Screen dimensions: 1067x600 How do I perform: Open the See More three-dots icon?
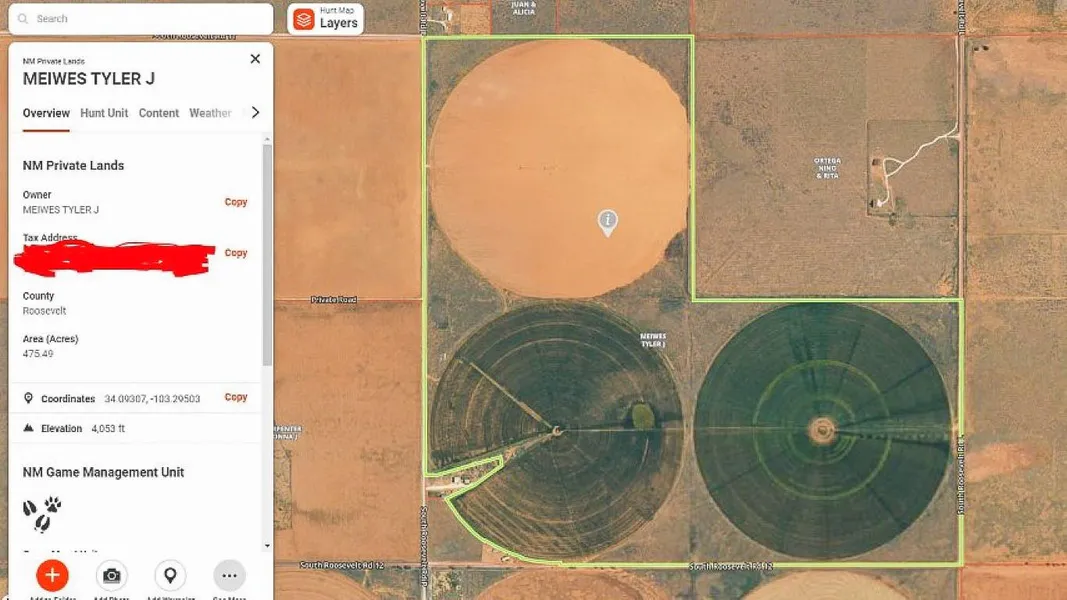(x=229, y=575)
